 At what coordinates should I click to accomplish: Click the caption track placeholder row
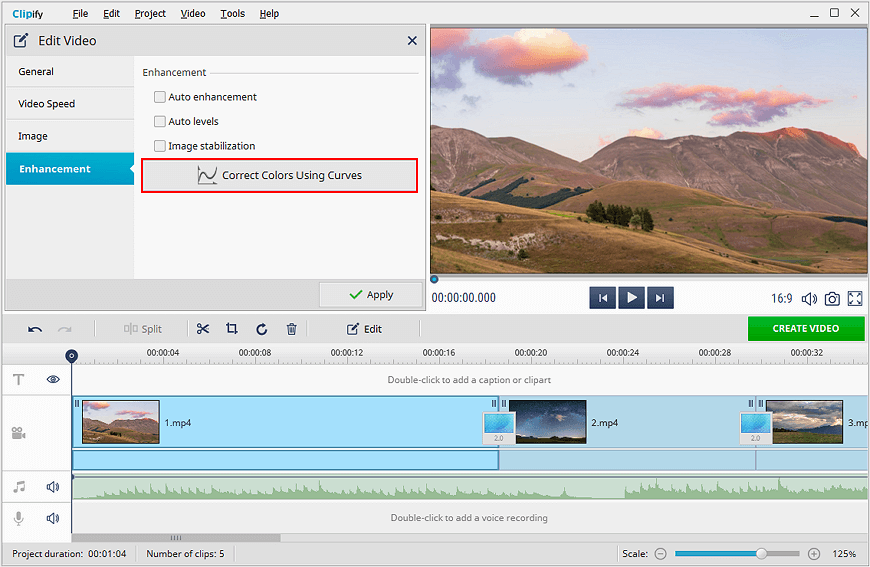pos(470,380)
